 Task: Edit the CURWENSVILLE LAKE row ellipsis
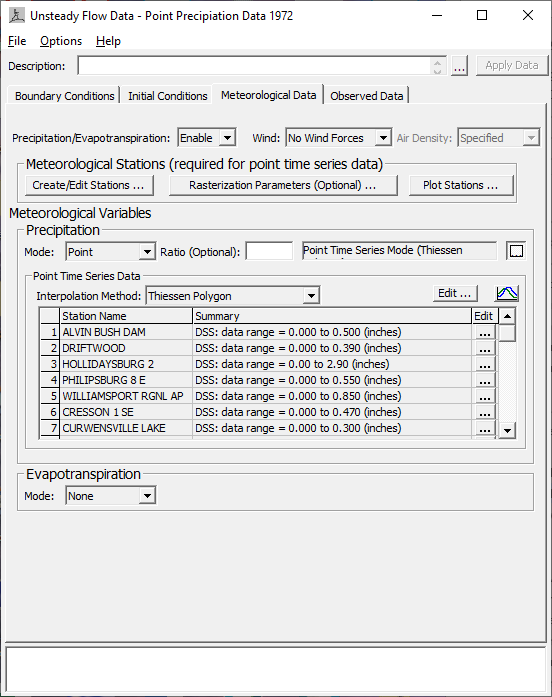[485, 429]
